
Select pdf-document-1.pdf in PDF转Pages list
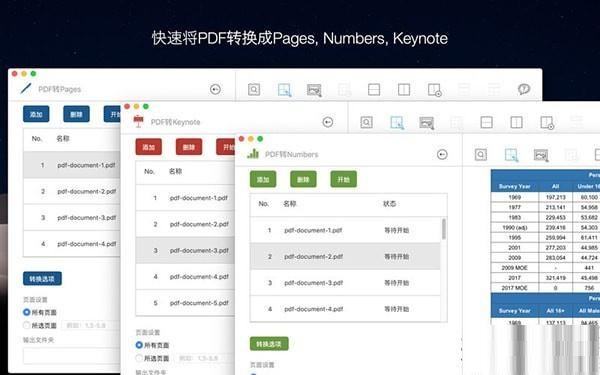[x=72, y=165]
